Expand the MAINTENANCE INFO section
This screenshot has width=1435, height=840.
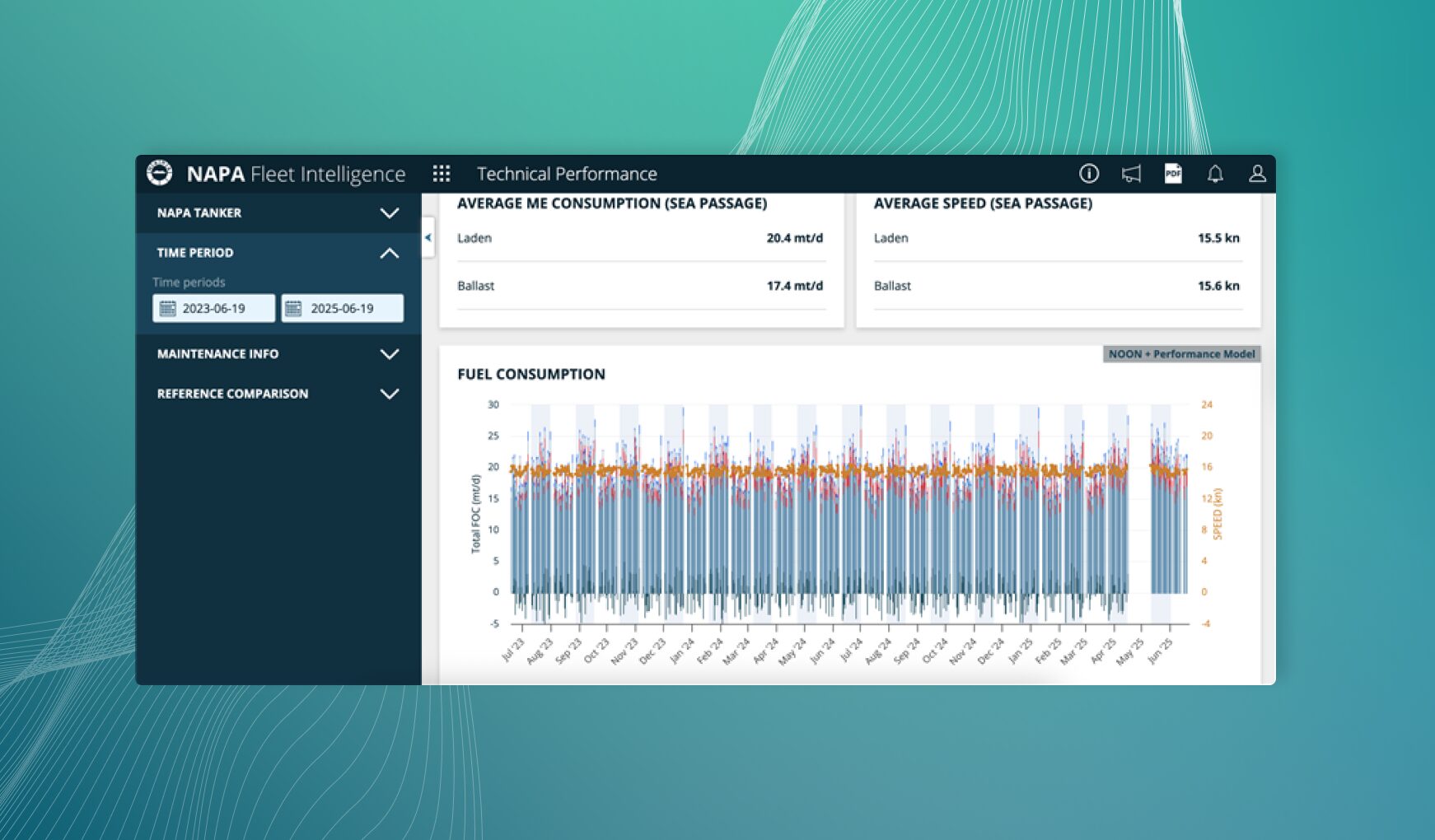click(x=389, y=354)
